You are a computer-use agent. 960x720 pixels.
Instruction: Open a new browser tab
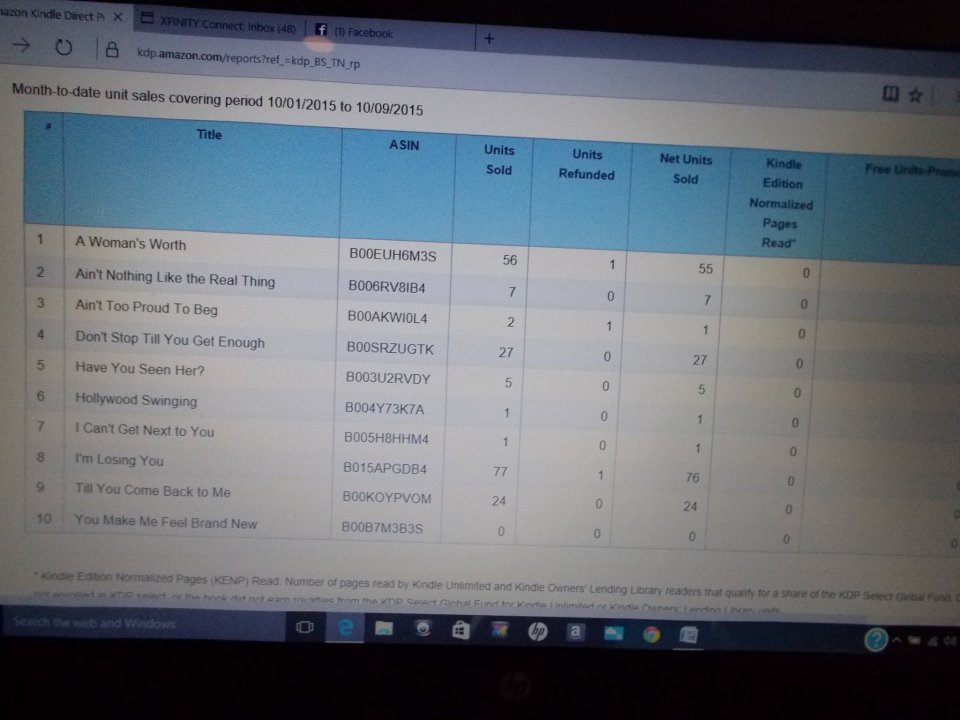point(489,38)
